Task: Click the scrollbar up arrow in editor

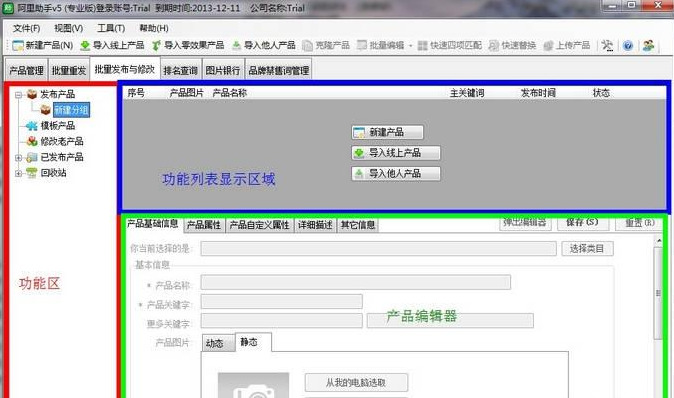Action: [x=659, y=241]
